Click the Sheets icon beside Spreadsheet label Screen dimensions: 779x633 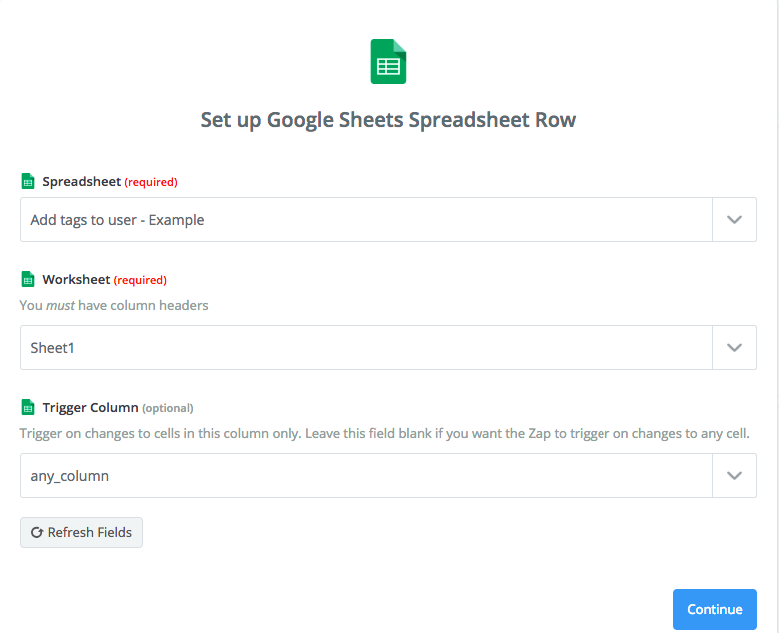(28, 181)
